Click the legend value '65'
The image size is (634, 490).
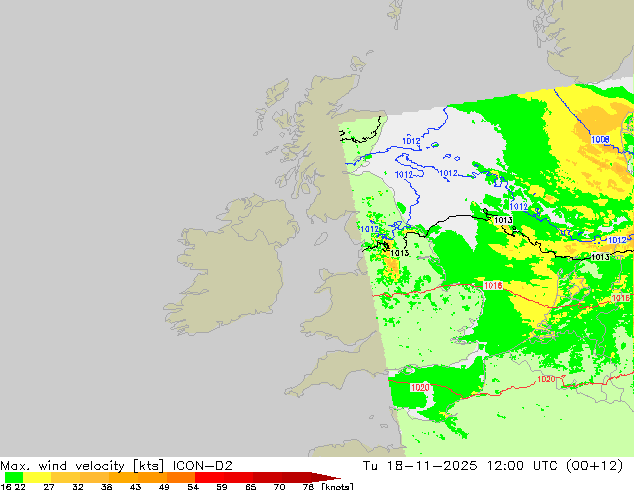[251, 486]
